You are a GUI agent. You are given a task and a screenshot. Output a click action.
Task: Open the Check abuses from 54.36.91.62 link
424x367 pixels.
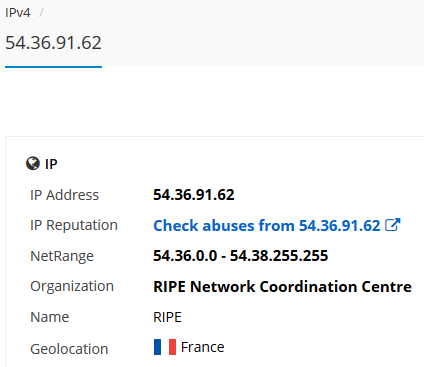point(267,226)
